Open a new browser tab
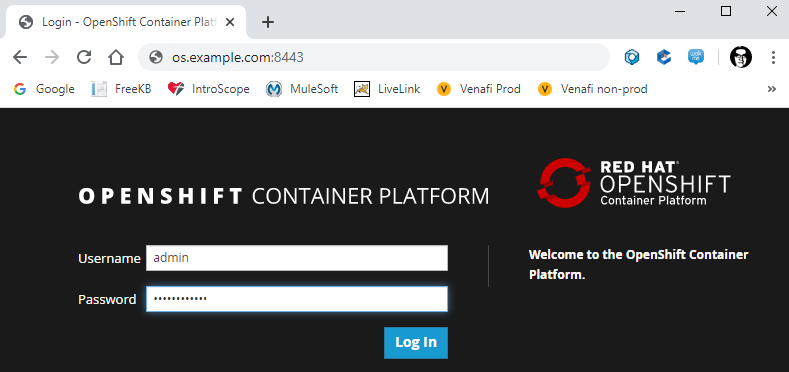The image size is (789, 372). click(x=268, y=22)
